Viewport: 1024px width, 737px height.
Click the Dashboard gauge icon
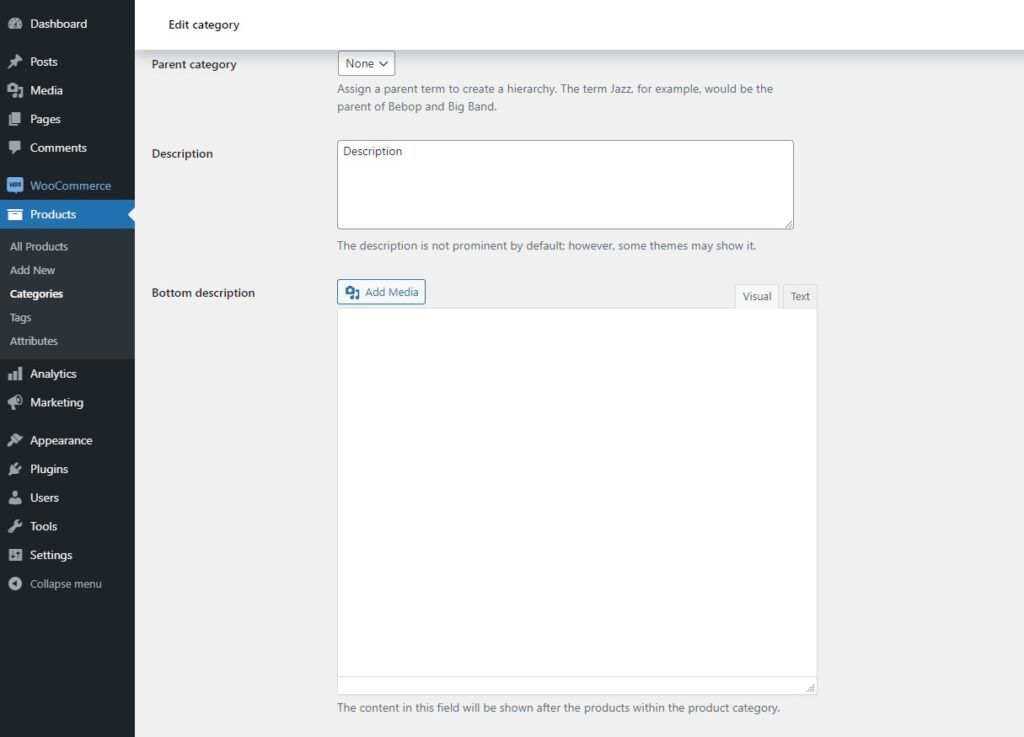(x=15, y=24)
